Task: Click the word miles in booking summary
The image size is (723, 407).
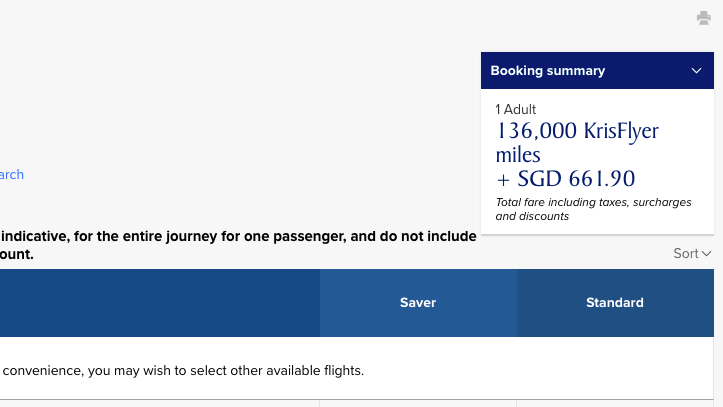Action: coord(518,156)
